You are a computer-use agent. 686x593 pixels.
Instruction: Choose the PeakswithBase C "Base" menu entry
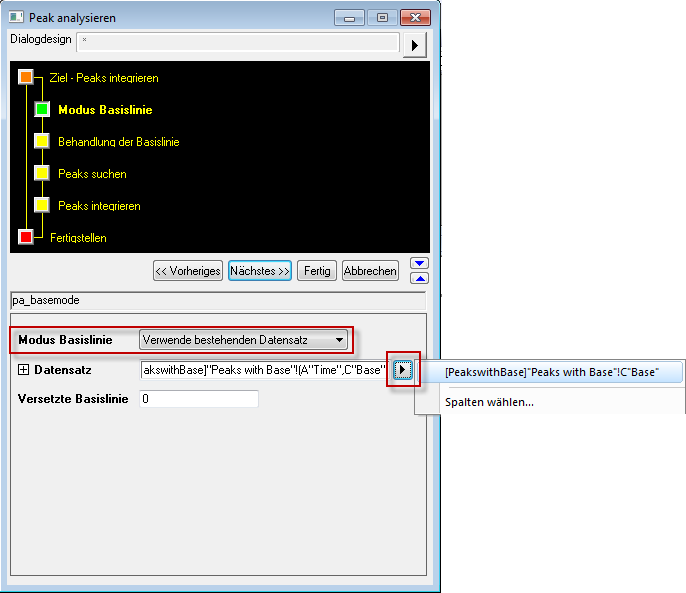(x=551, y=372)
